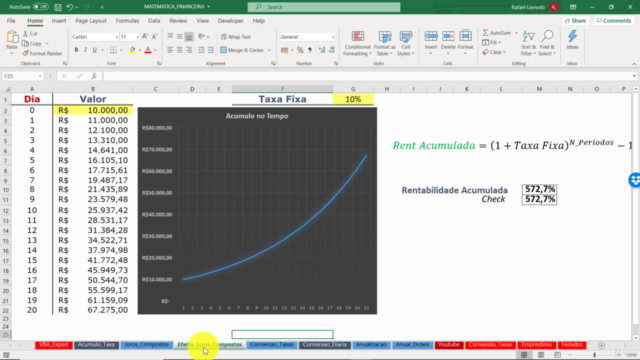The image size is (640, 360).
Task: Click AutoSum sigma icon
Action: click(x=486, y=33)
